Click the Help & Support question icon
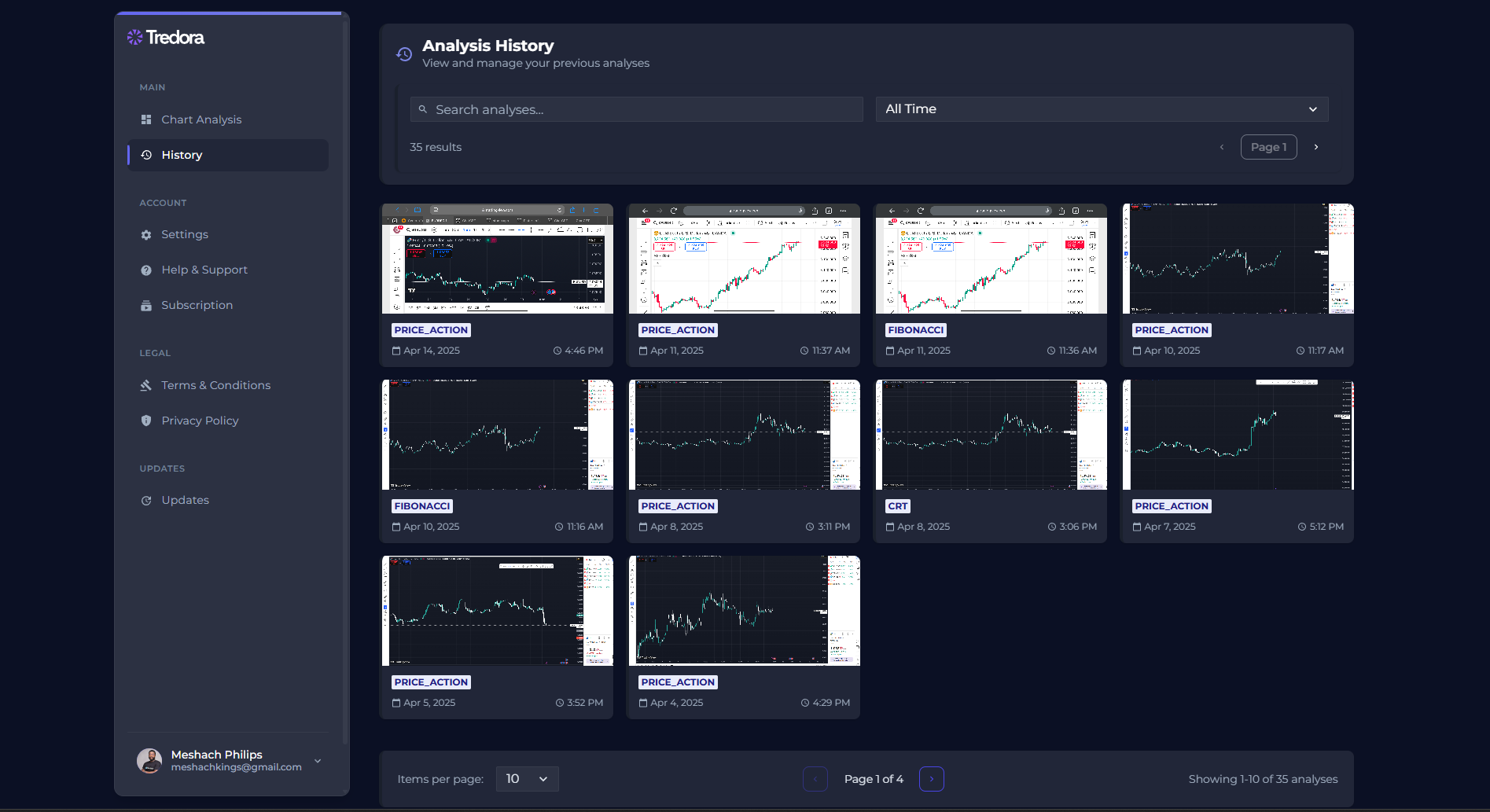Viewport: 1490px width, 812px height. pyautogui.click(x=146, y=270)
